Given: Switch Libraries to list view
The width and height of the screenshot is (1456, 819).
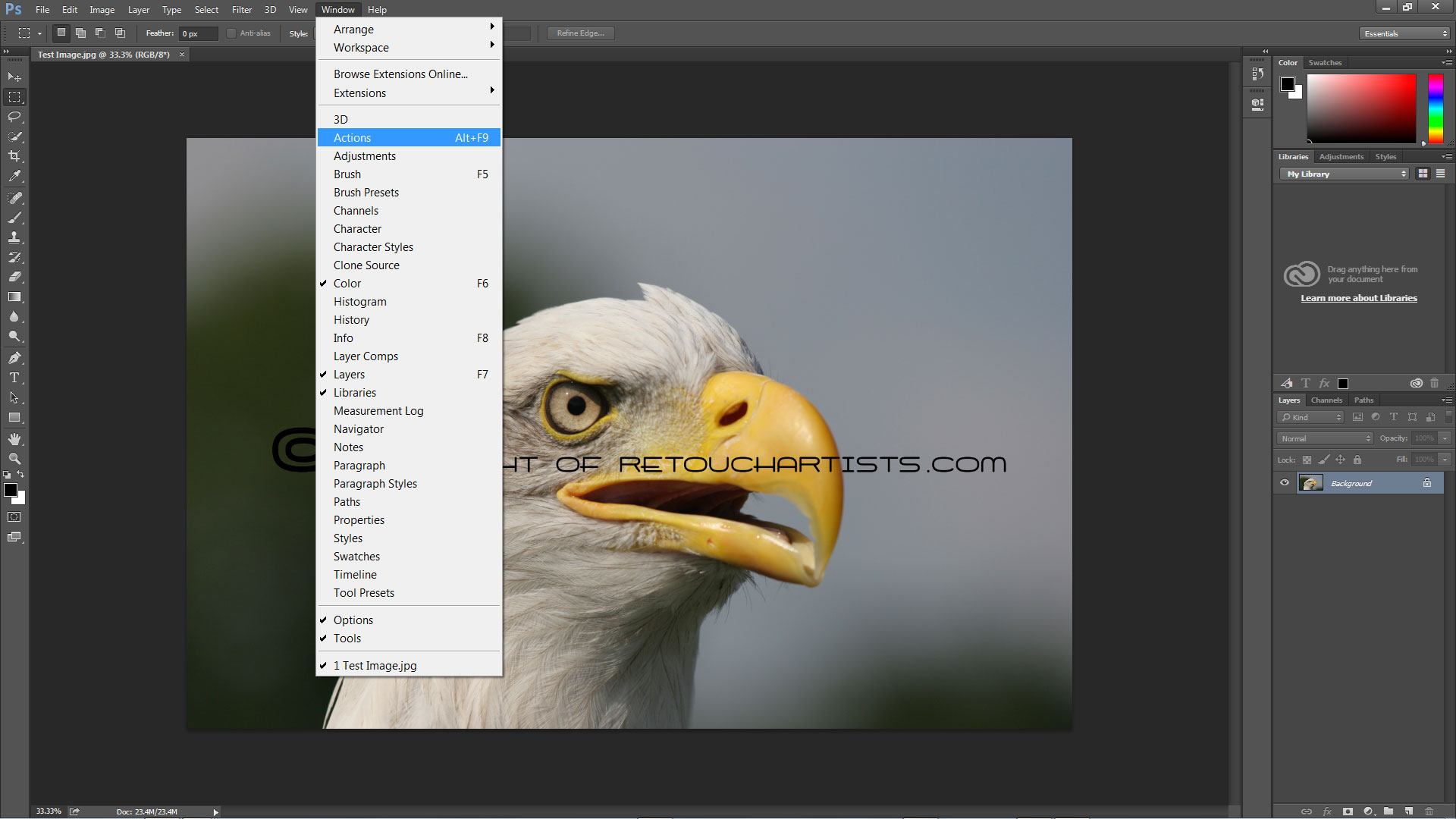Looking at the screenshot, I should point(1440,174).
